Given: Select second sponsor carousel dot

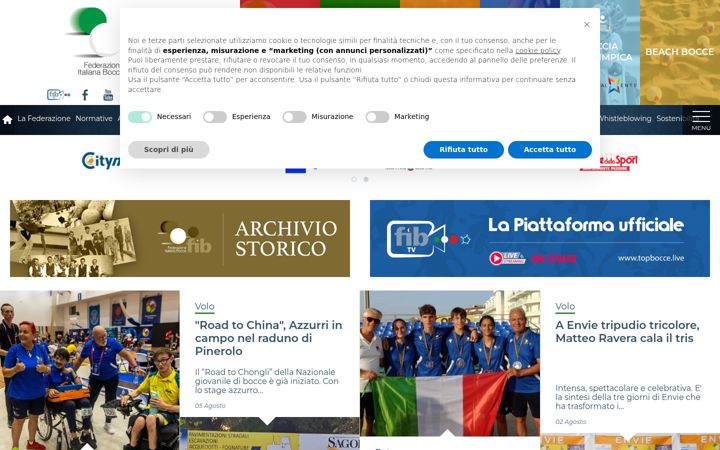Looking at the screenshot, I should point(366,180).
